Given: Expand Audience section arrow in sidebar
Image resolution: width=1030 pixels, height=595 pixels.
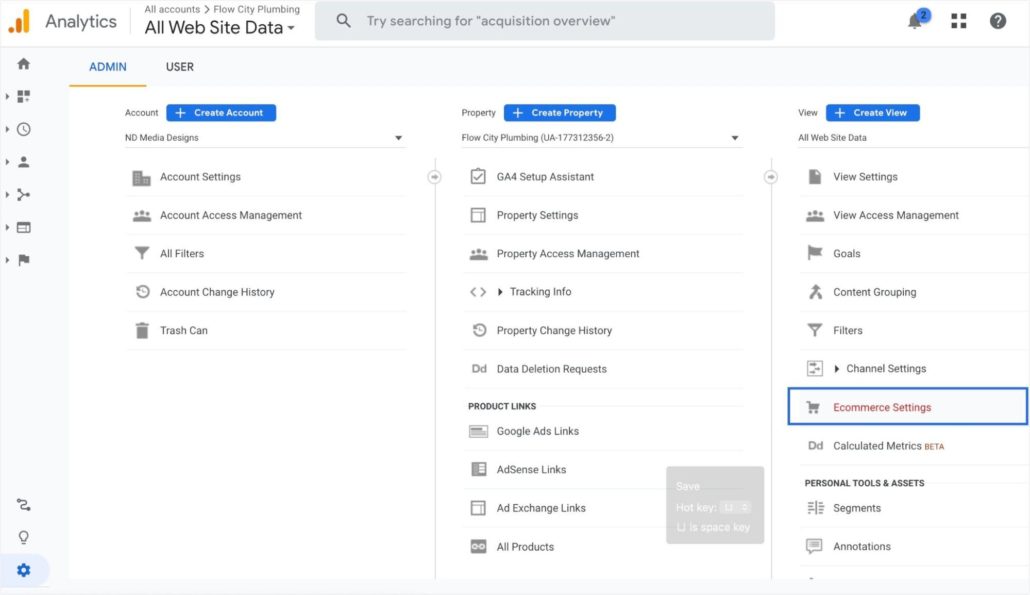Looking at the screenshot, I should tap(7, 162).
